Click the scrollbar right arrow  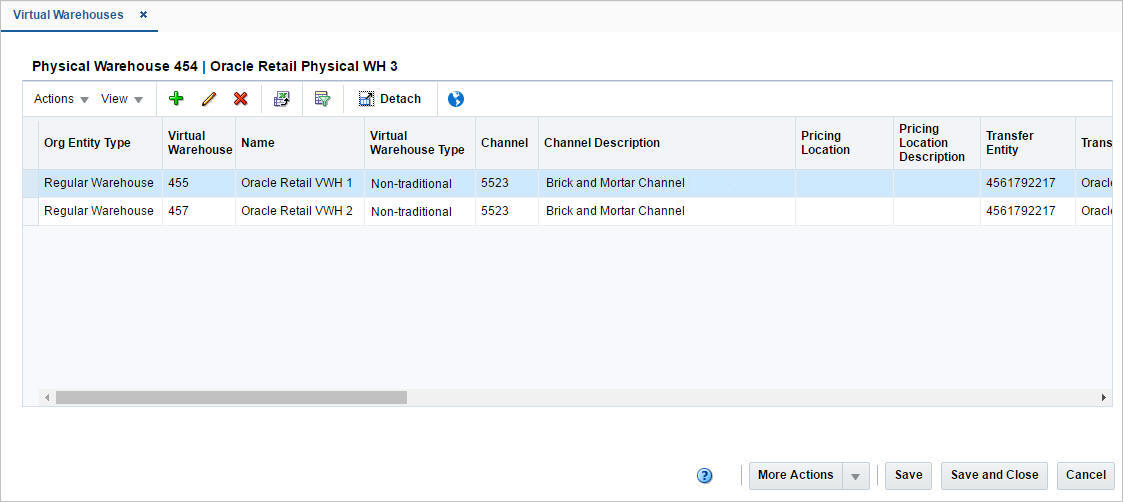coord(1104,397)
